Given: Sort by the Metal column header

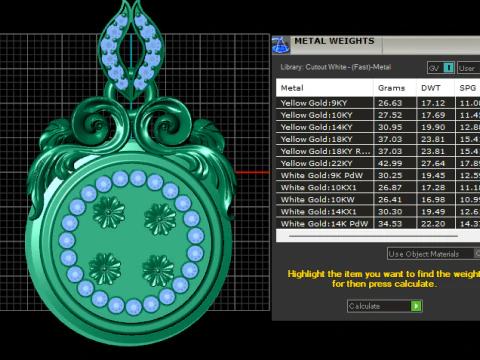Looking at the screenshot, I should point(324,88).
